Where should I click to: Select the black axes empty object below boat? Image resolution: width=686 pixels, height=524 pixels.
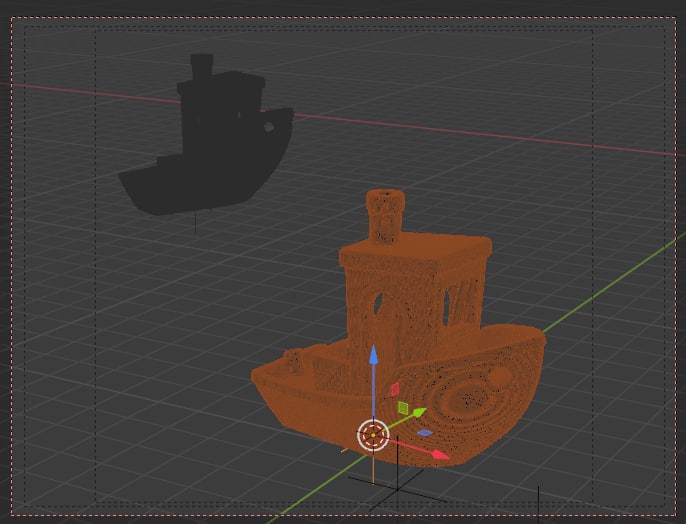coord(397,489)
